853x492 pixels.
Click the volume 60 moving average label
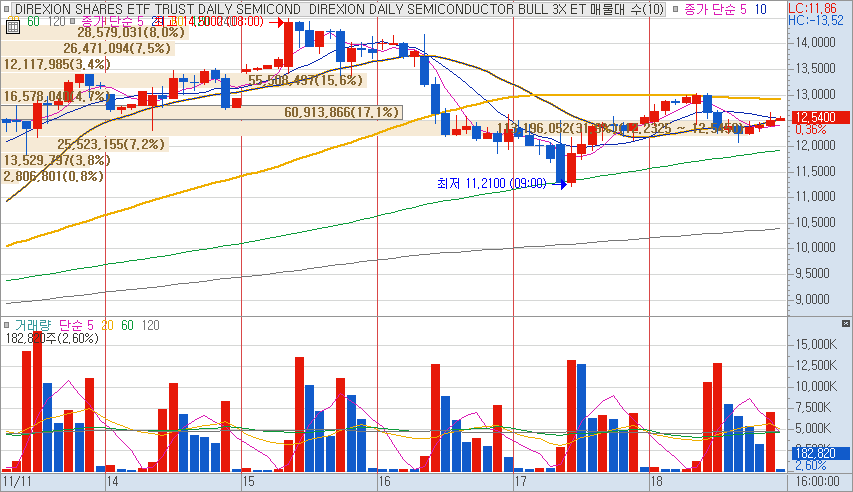click(x=127, y=325)
